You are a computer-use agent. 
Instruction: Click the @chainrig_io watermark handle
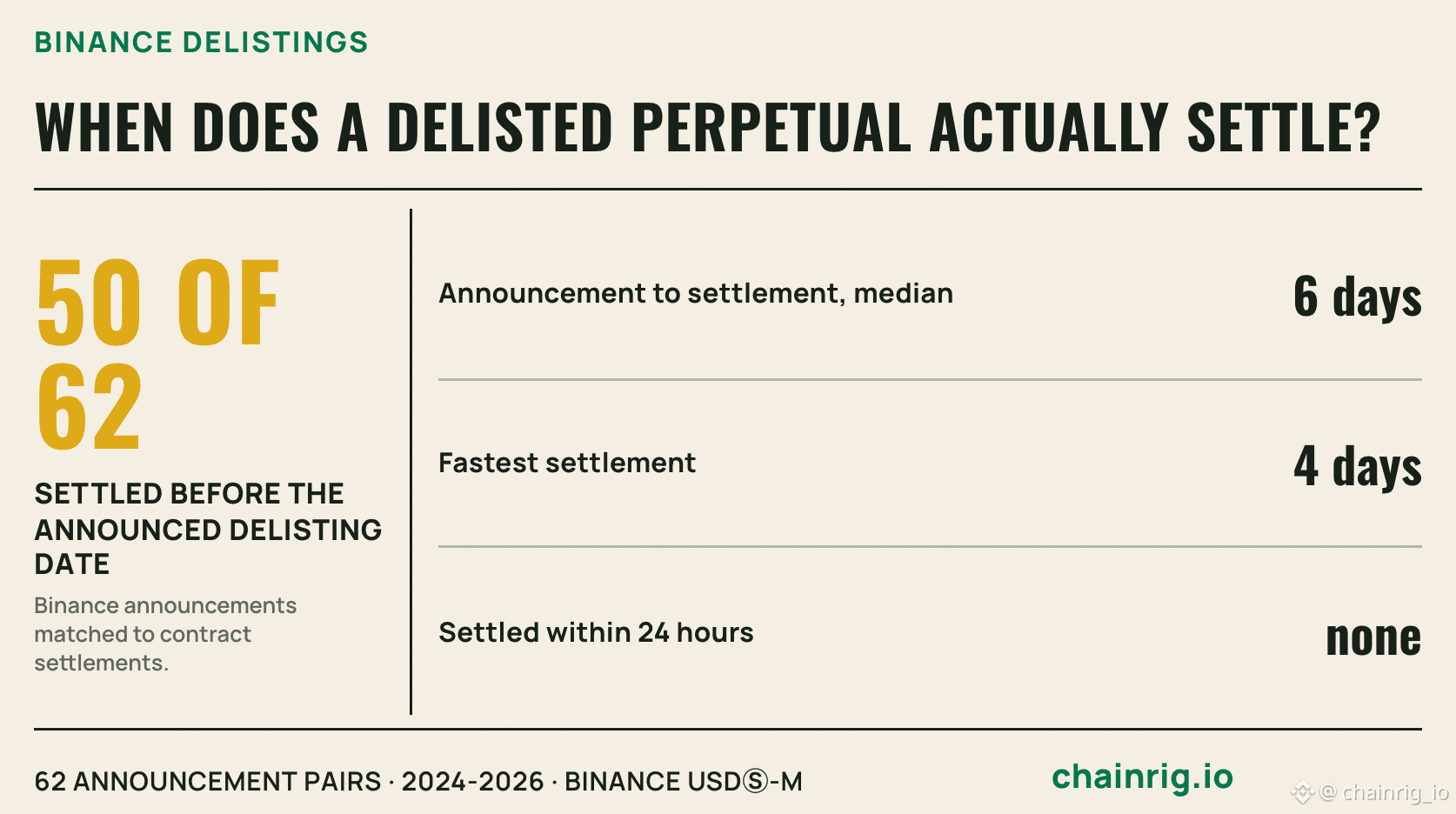point(1384,792)
